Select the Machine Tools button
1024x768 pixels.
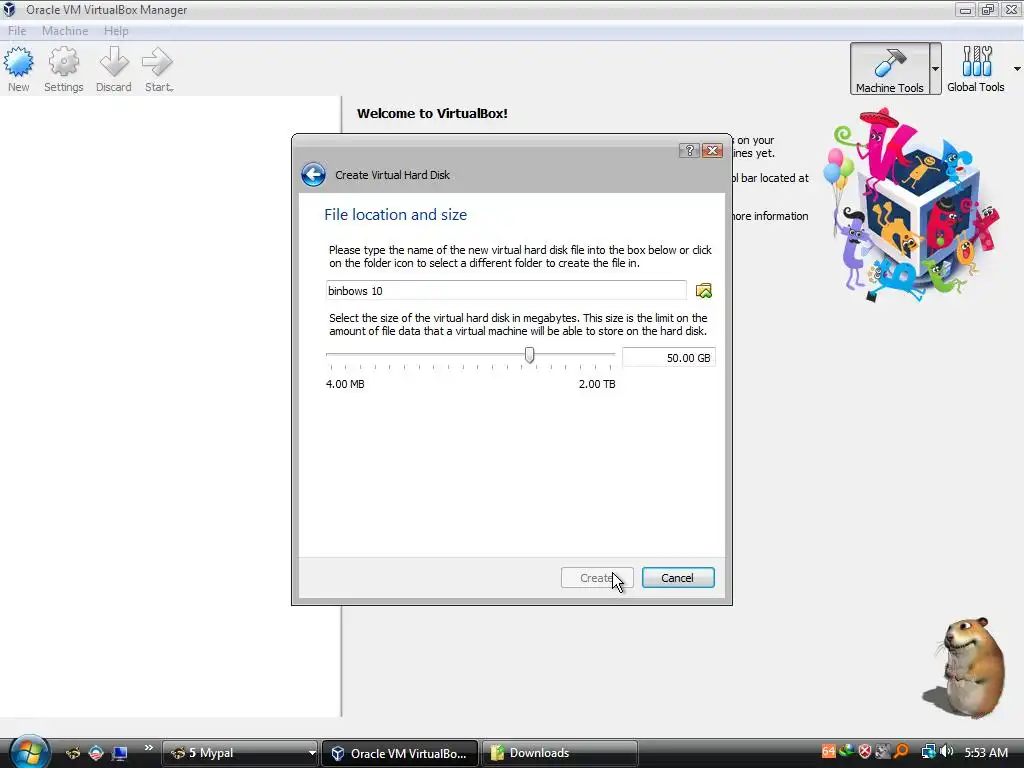coord(889,69)
